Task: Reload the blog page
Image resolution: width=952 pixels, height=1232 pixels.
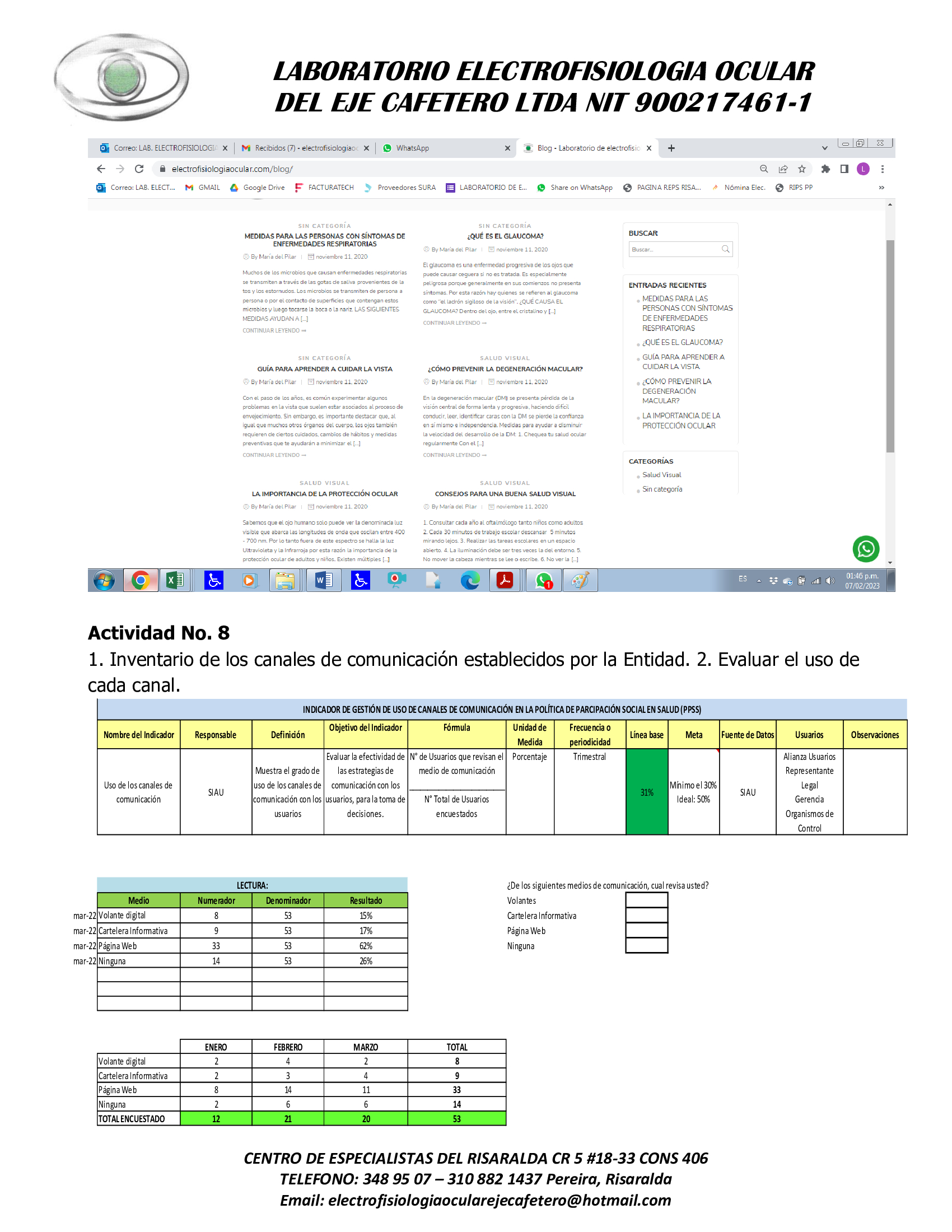Action: [x=139, y=169]
